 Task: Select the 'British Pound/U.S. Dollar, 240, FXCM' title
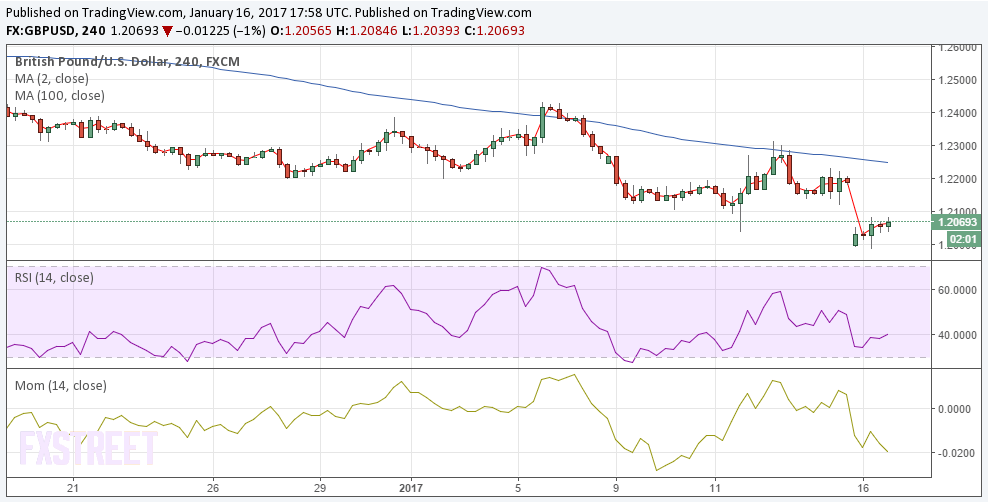click(127, 62)
